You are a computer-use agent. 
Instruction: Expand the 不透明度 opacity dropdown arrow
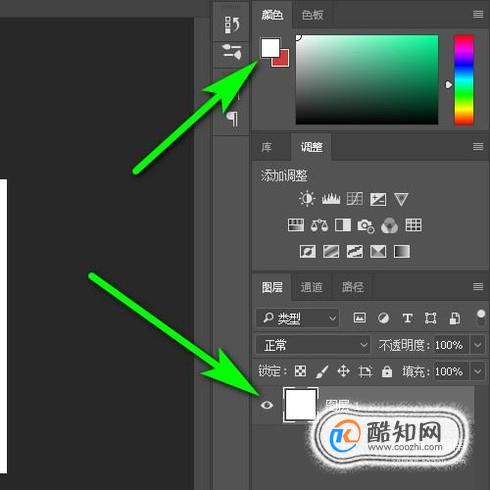(478, 345)
